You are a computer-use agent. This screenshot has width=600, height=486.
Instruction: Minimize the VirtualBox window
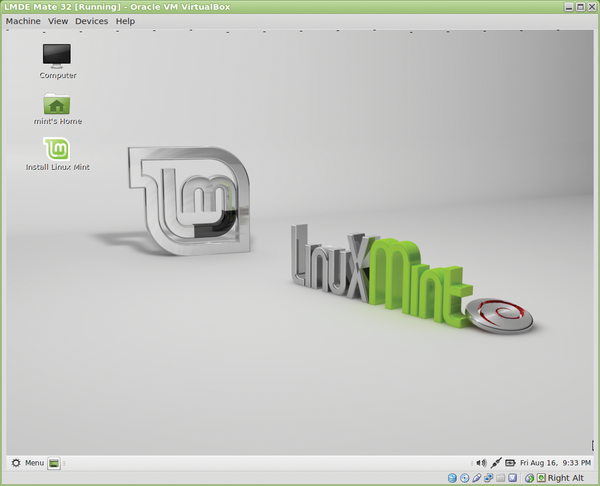(x=569, y=7)
